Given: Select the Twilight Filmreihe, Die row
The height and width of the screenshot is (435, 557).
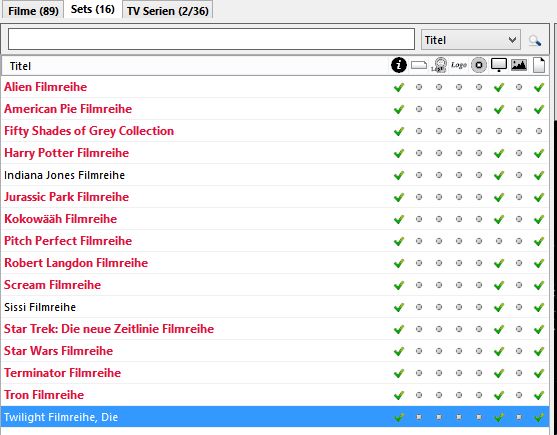Looking at the screenshot, I should (x=275, y=417).
